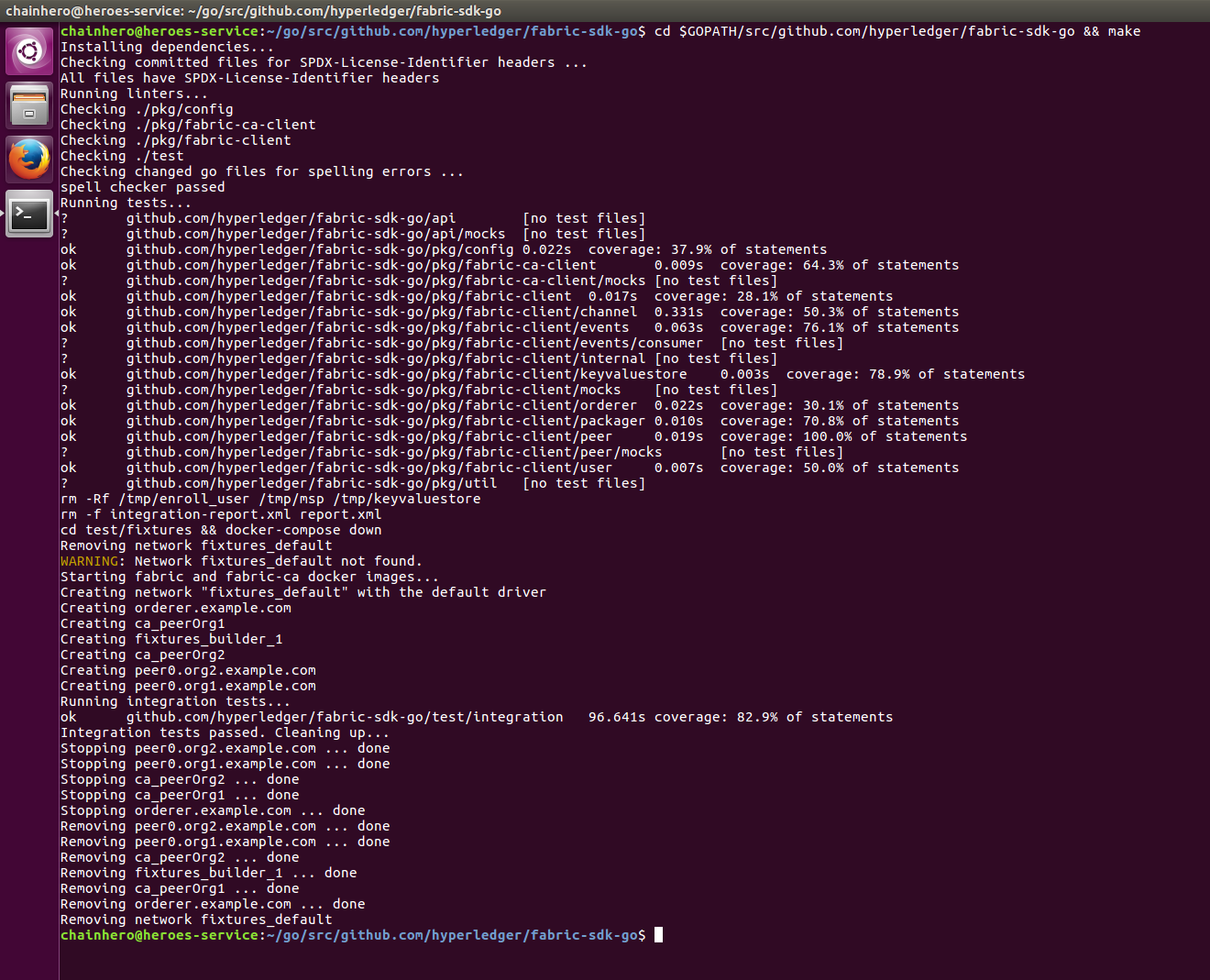Click 'Checking ./pkg/fabric-client' line
The image size is (1210, 980).
point(175,140)
